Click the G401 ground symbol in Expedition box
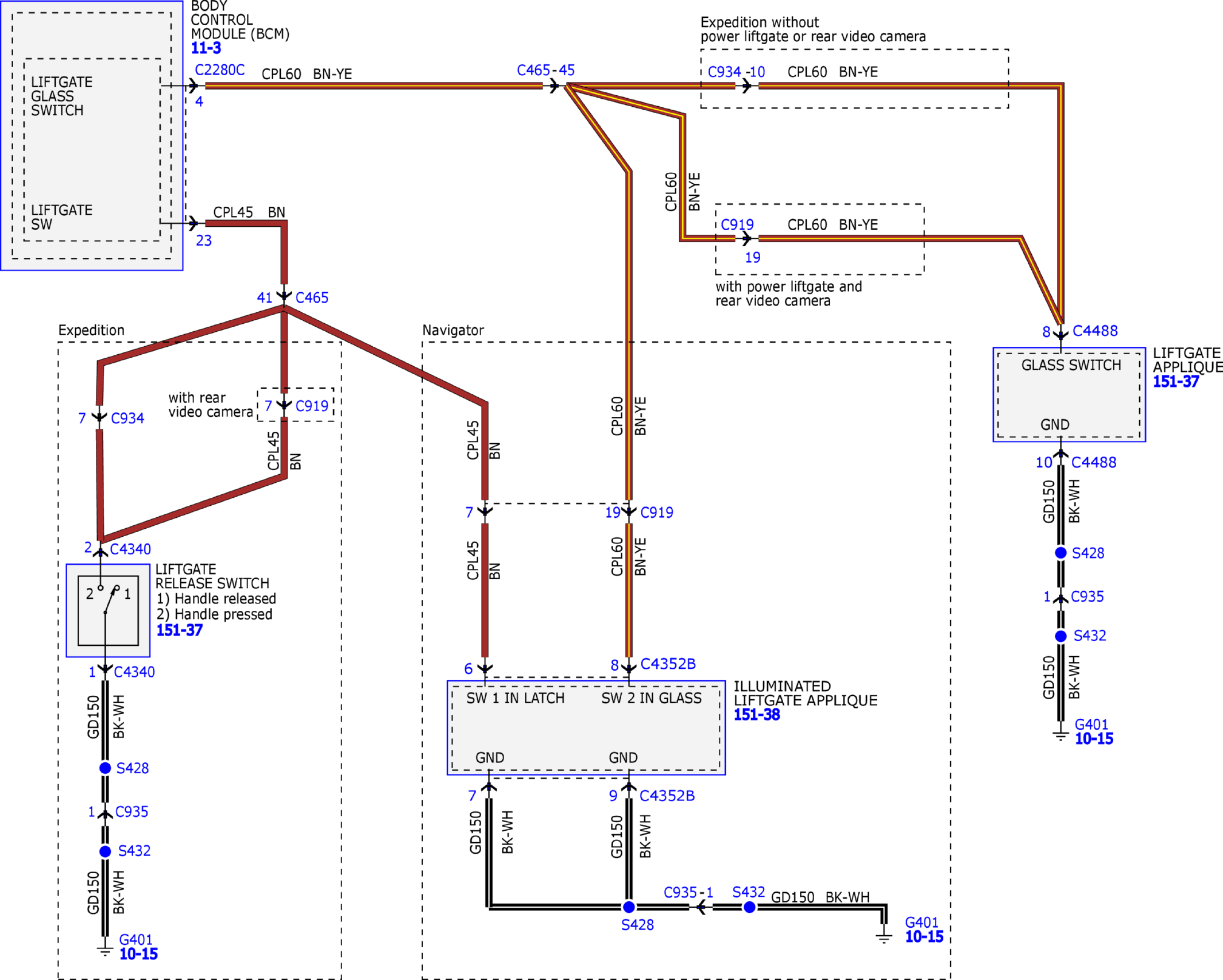This screenshot has width=1223, height=980. 105,950
